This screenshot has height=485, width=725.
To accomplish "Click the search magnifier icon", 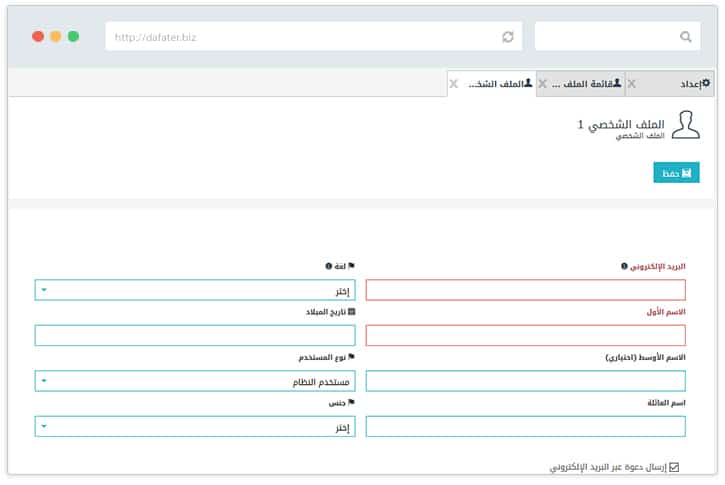I will pos(685,37).
